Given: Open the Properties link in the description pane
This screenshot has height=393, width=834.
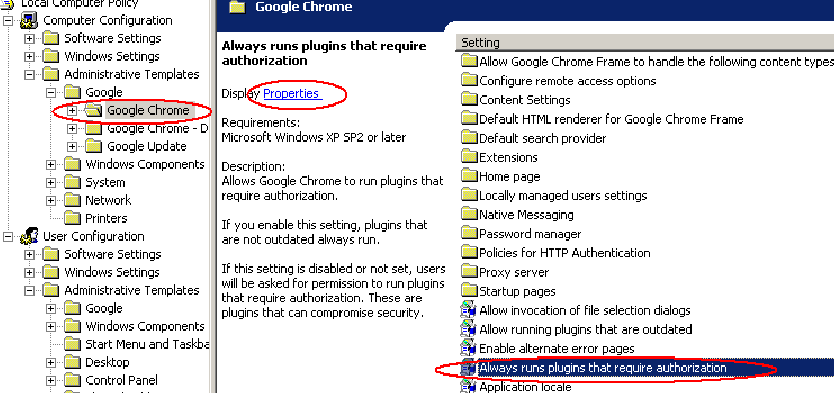Looking at the screenshot, I should click(x=290, y=94).
